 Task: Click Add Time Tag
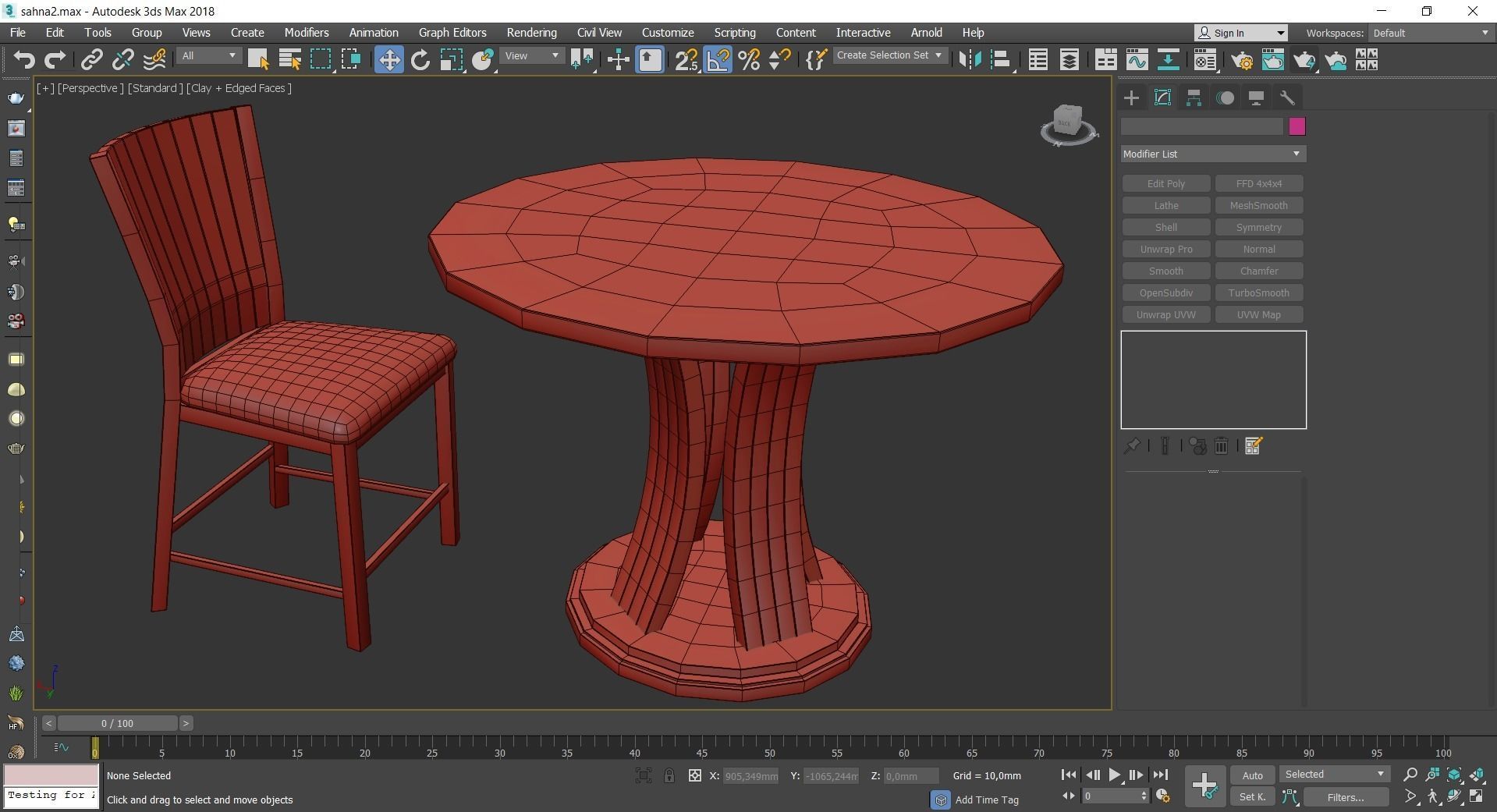click(x=986, y=800)
